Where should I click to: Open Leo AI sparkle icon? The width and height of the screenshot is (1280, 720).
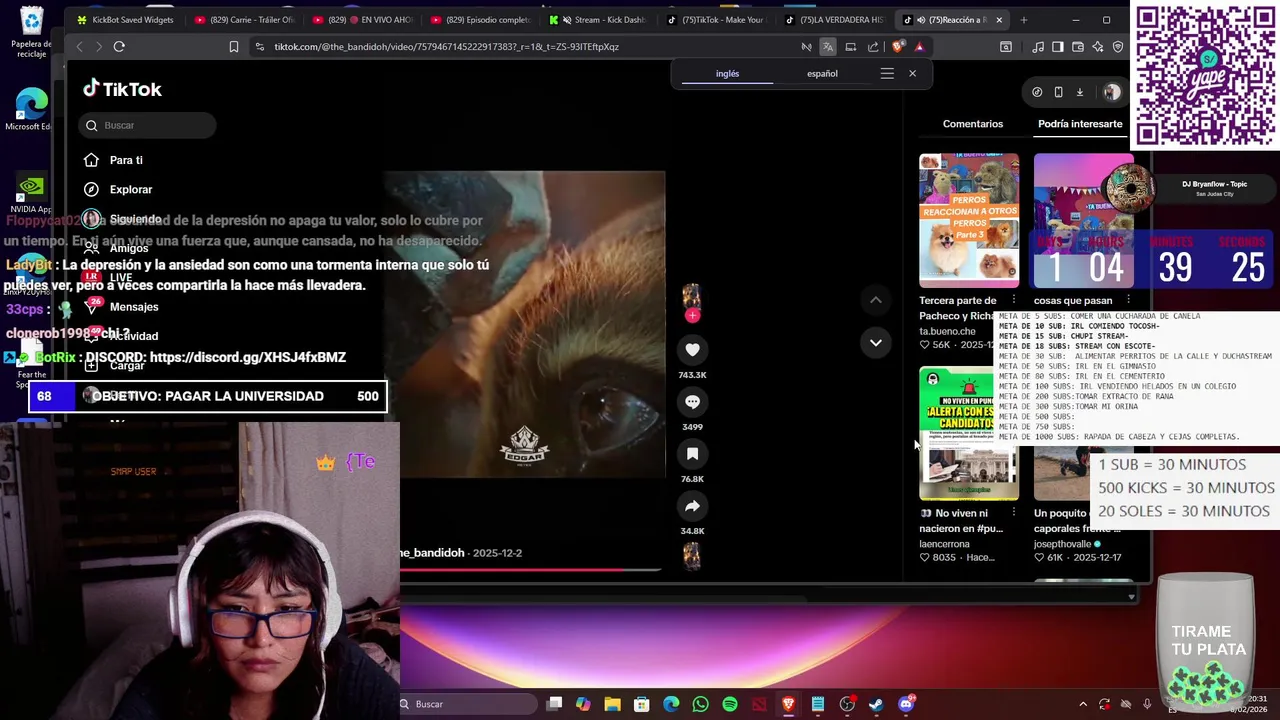1098,46
